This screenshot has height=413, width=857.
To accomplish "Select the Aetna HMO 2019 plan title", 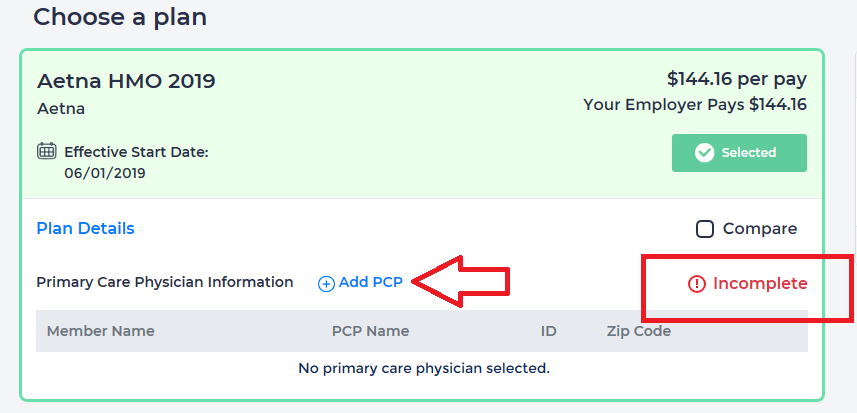I will tap(126, 81).
